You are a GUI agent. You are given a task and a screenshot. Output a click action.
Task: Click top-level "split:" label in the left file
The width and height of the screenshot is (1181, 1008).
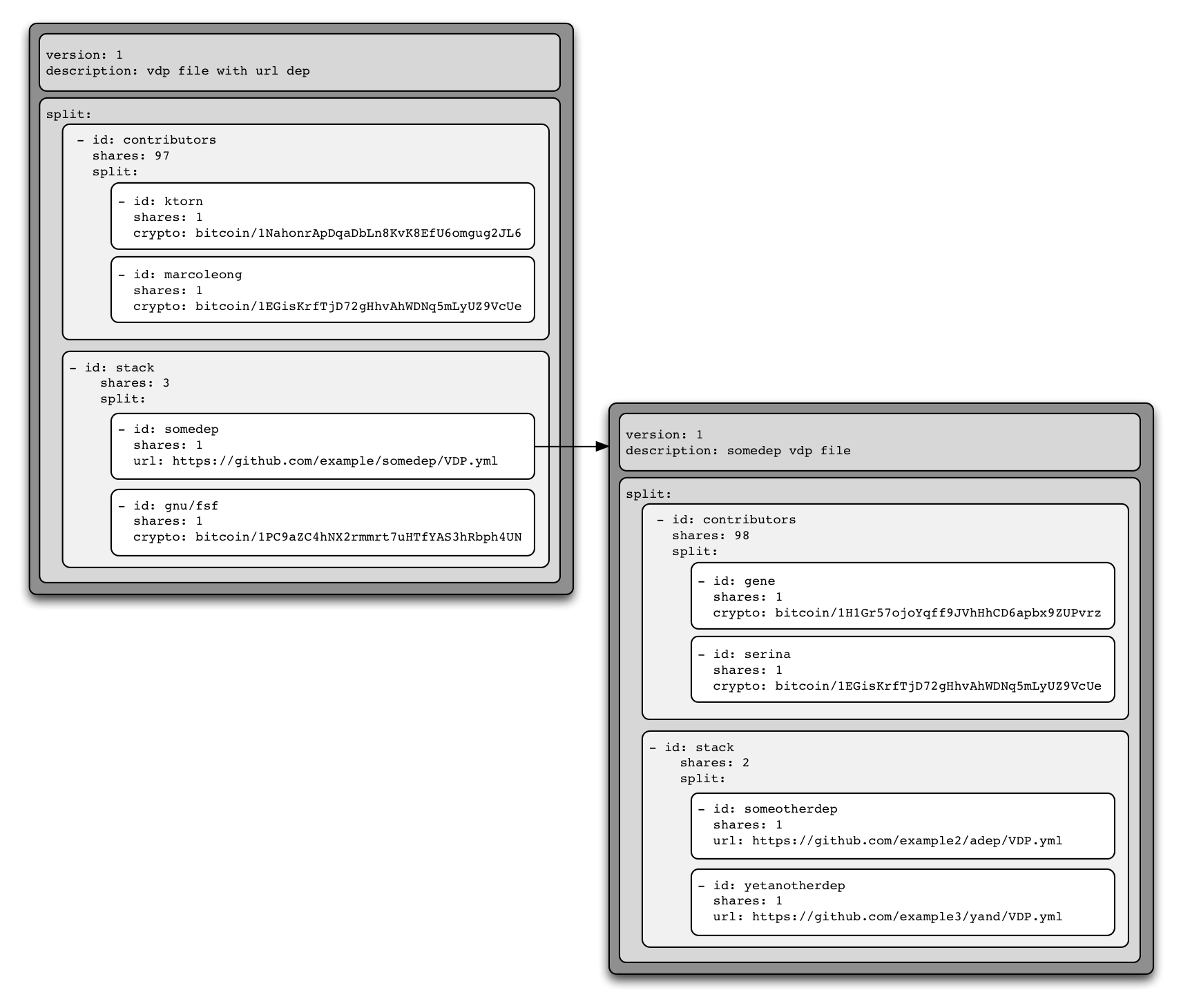point(68,114)
